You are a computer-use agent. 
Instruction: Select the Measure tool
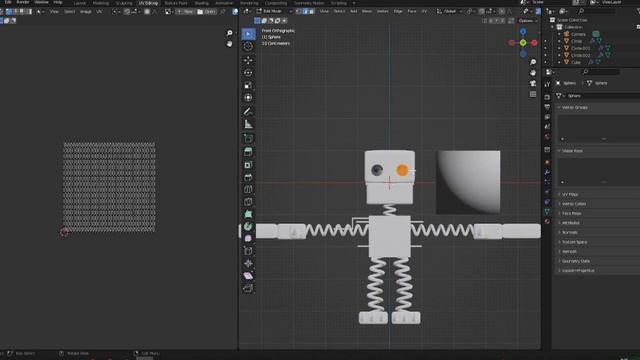(248, 124)
